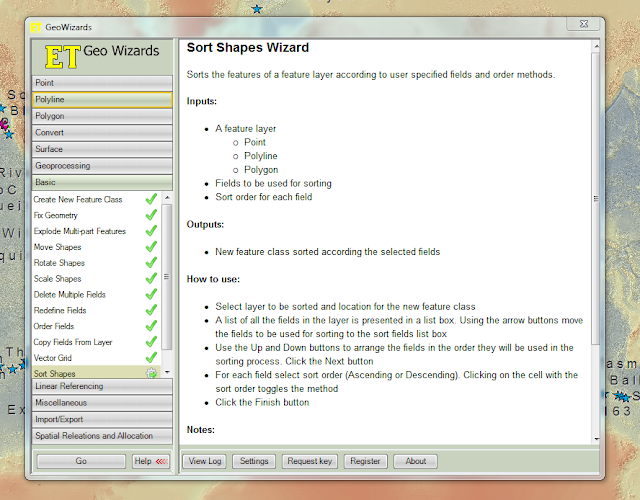
Task: Click the Help button
Action: point(151,461)
